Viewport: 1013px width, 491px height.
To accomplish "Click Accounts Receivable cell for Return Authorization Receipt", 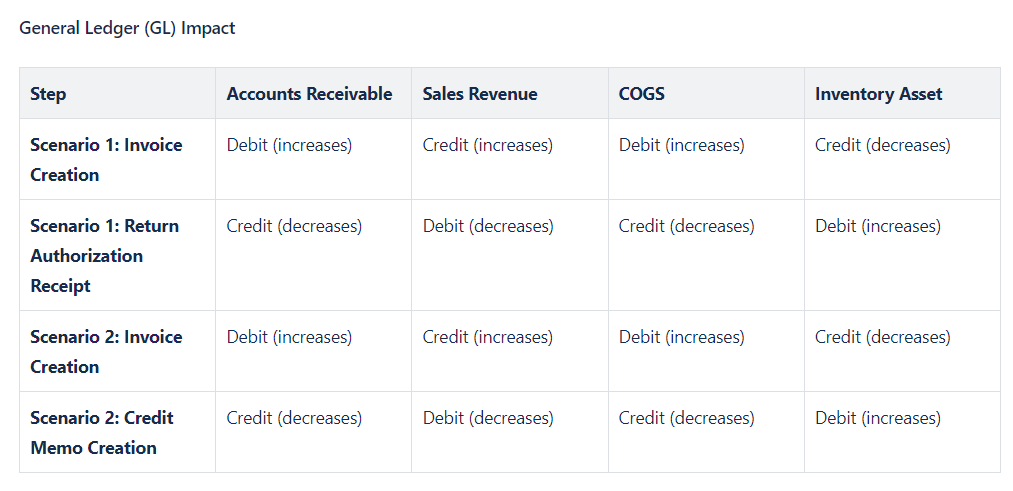I will [294, 226].
